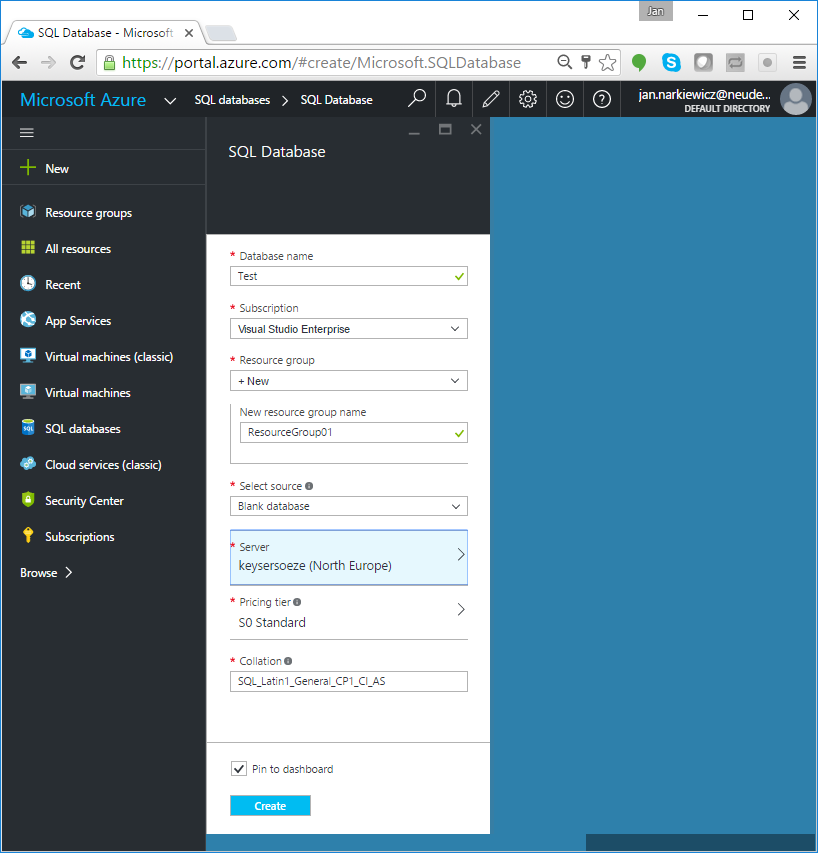The height and width of the screenshot is (853, 818).
Task: Click the Create button
Action: 270,805
